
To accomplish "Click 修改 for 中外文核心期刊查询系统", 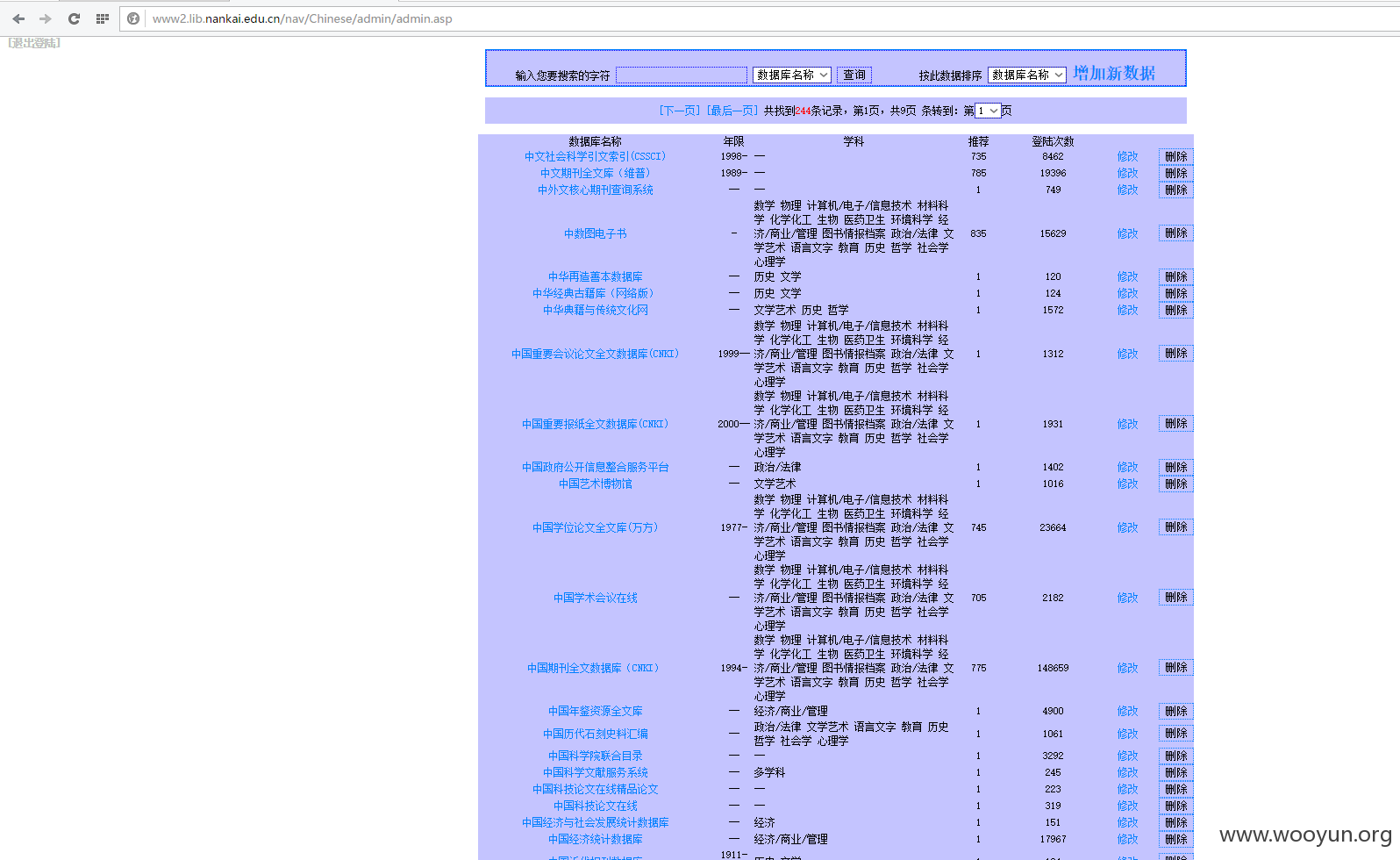I will 1128,190.
